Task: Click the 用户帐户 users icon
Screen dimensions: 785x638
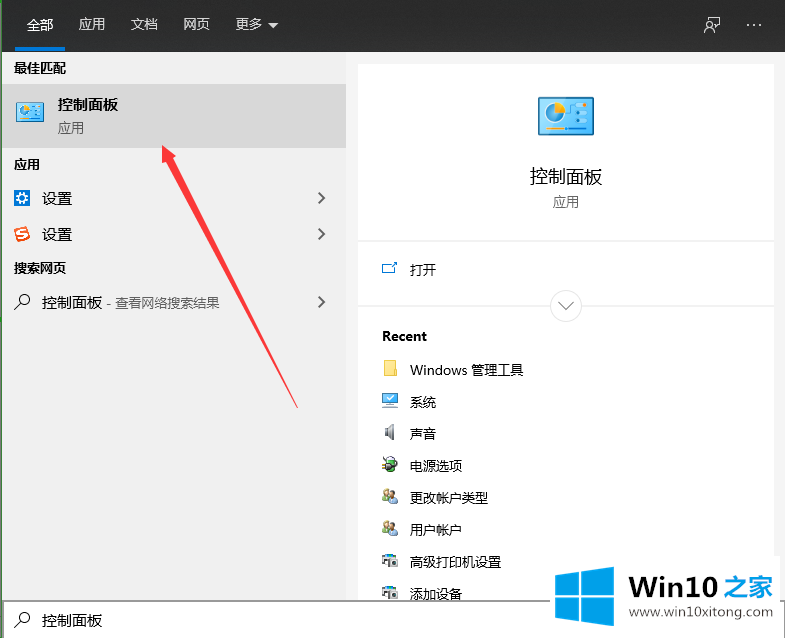Action: click(389, 528)
